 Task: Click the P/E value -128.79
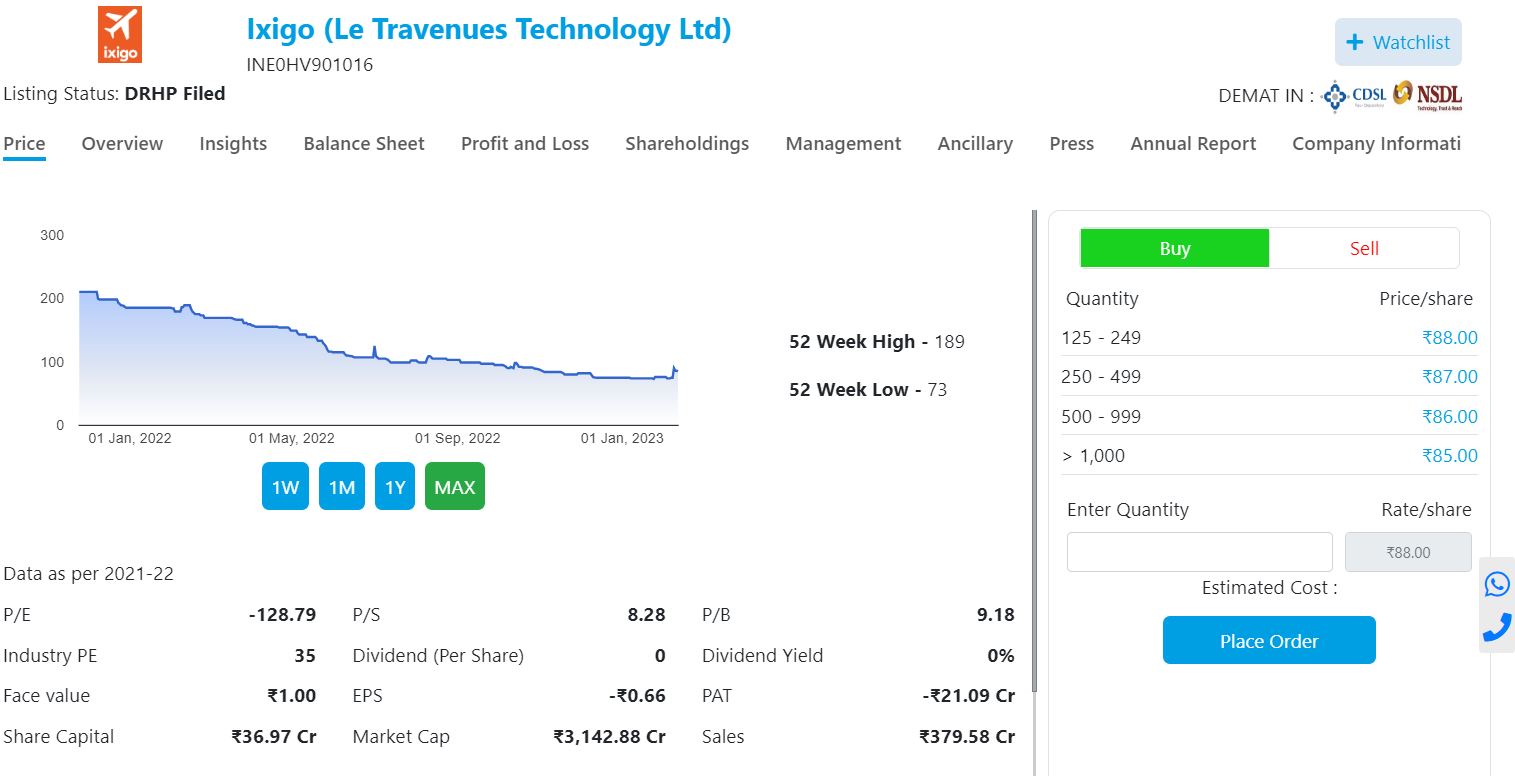tap(282, 615)
